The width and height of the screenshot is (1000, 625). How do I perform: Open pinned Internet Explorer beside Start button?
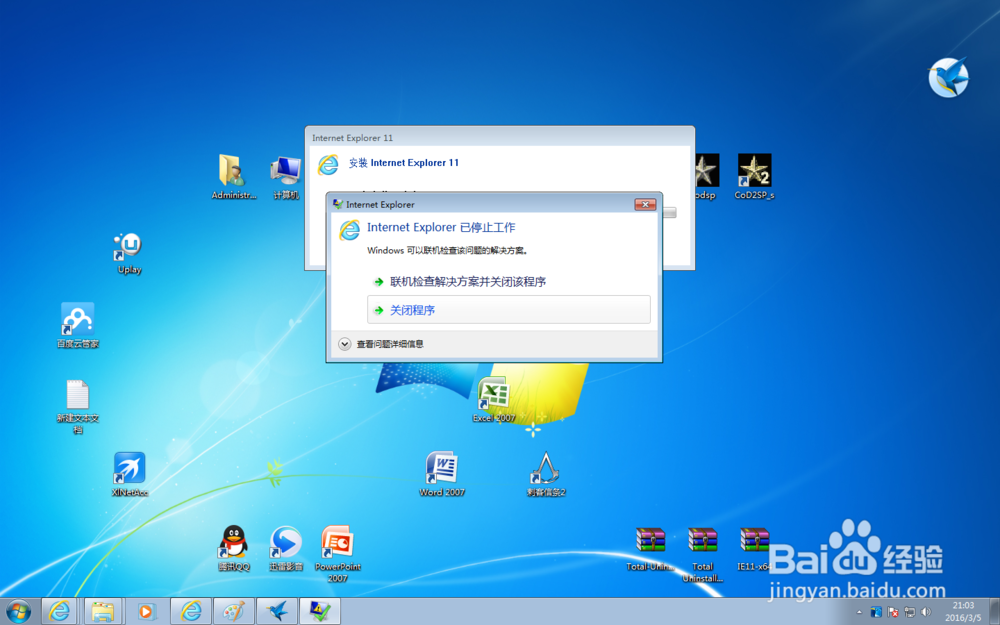click(59, 611)
